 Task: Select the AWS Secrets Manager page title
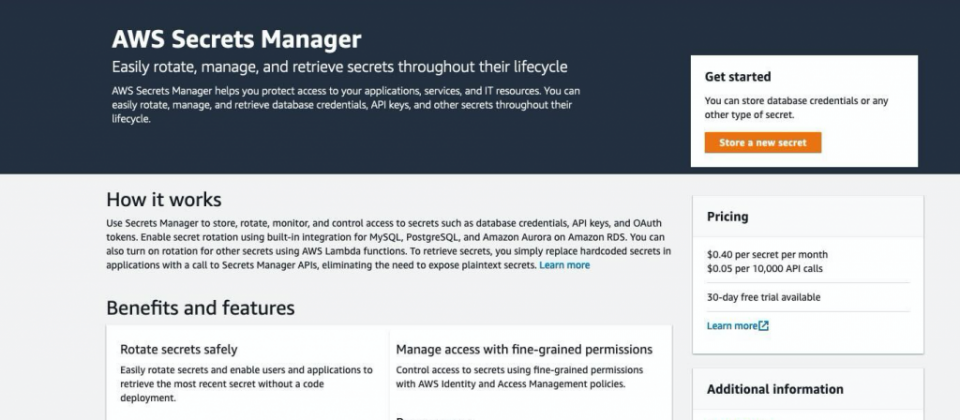(236, 39)
